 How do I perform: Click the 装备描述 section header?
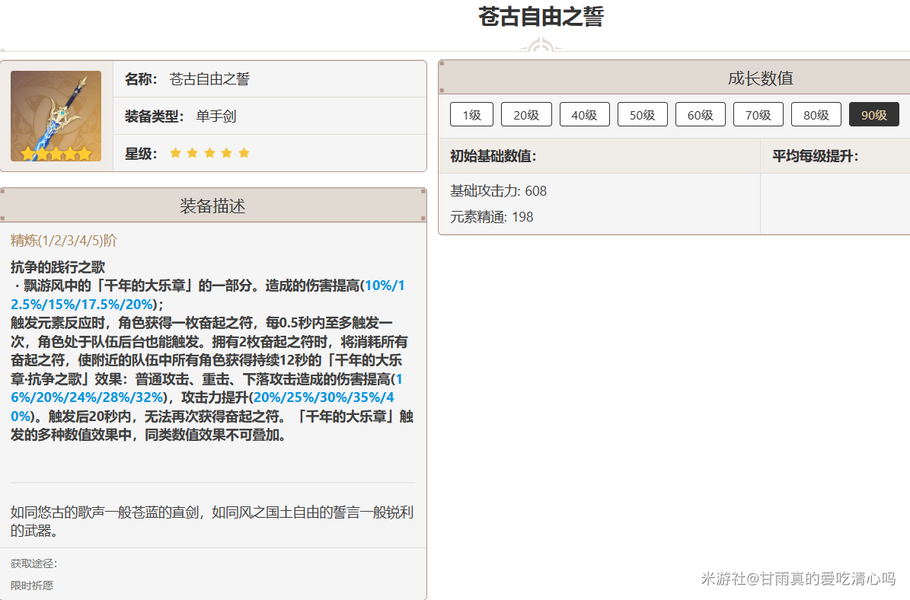point(212,206)
